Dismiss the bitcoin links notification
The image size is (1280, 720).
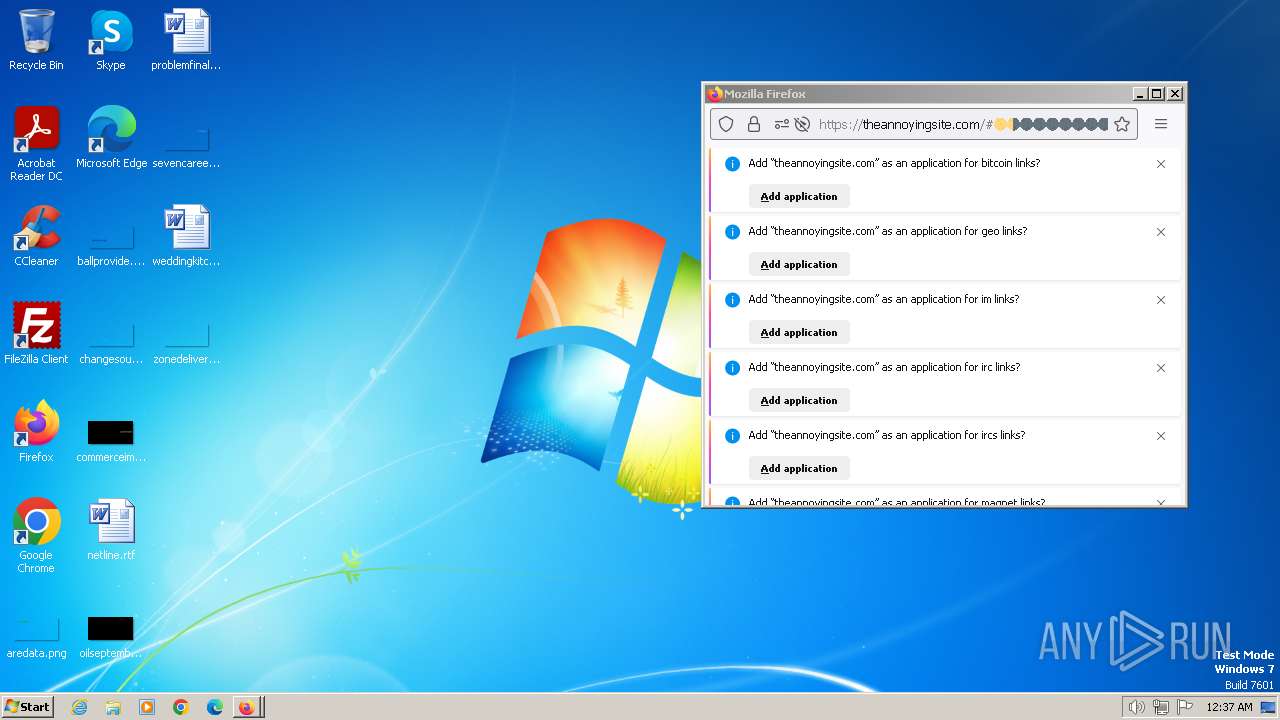click(x=1161, y=164)
